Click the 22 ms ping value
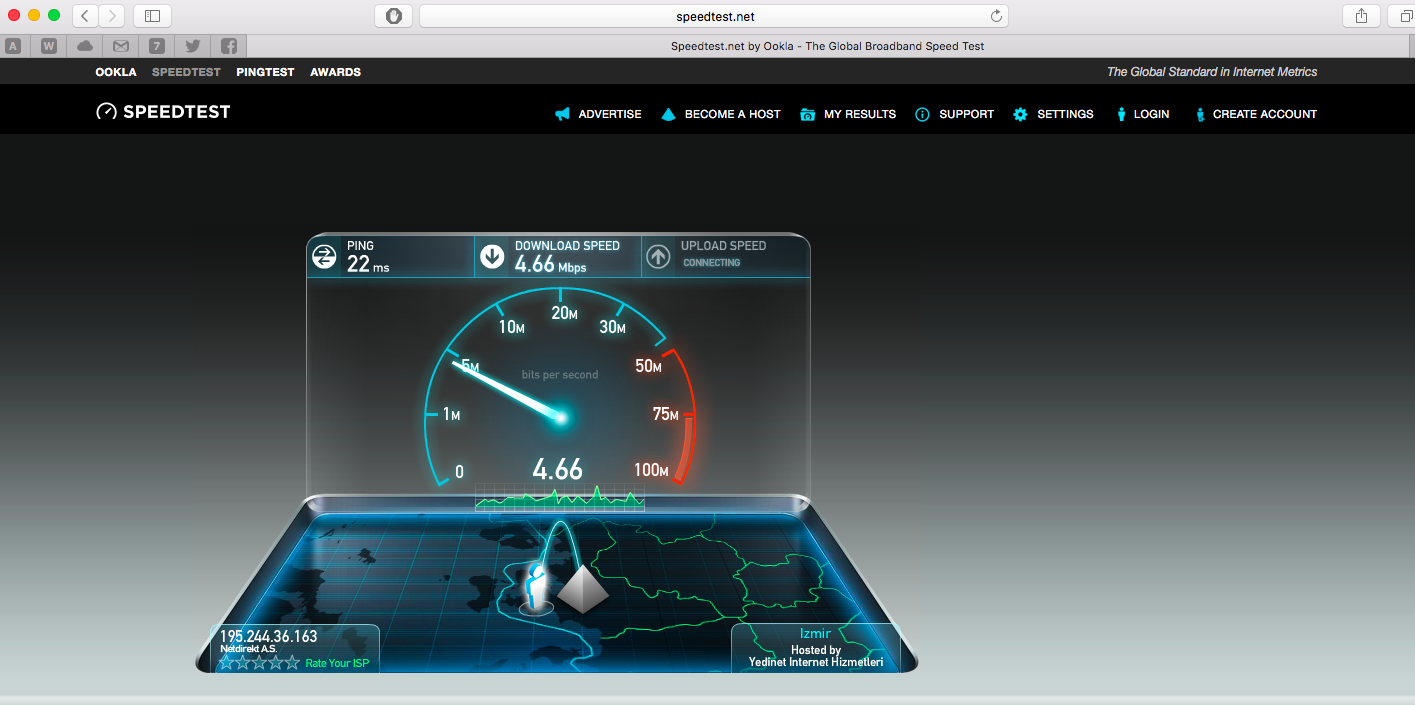 pyautogui.click(x=368, y=265)
